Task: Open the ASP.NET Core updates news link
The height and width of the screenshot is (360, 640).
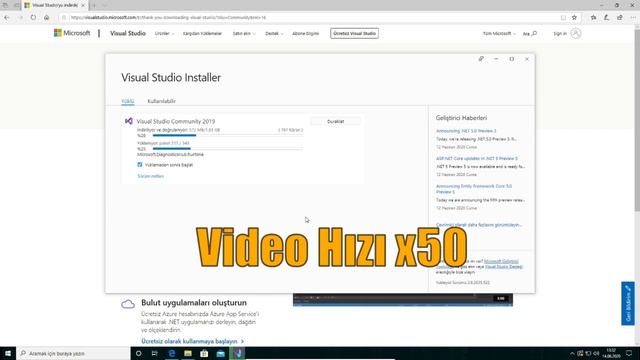Action: coord(477,158)
